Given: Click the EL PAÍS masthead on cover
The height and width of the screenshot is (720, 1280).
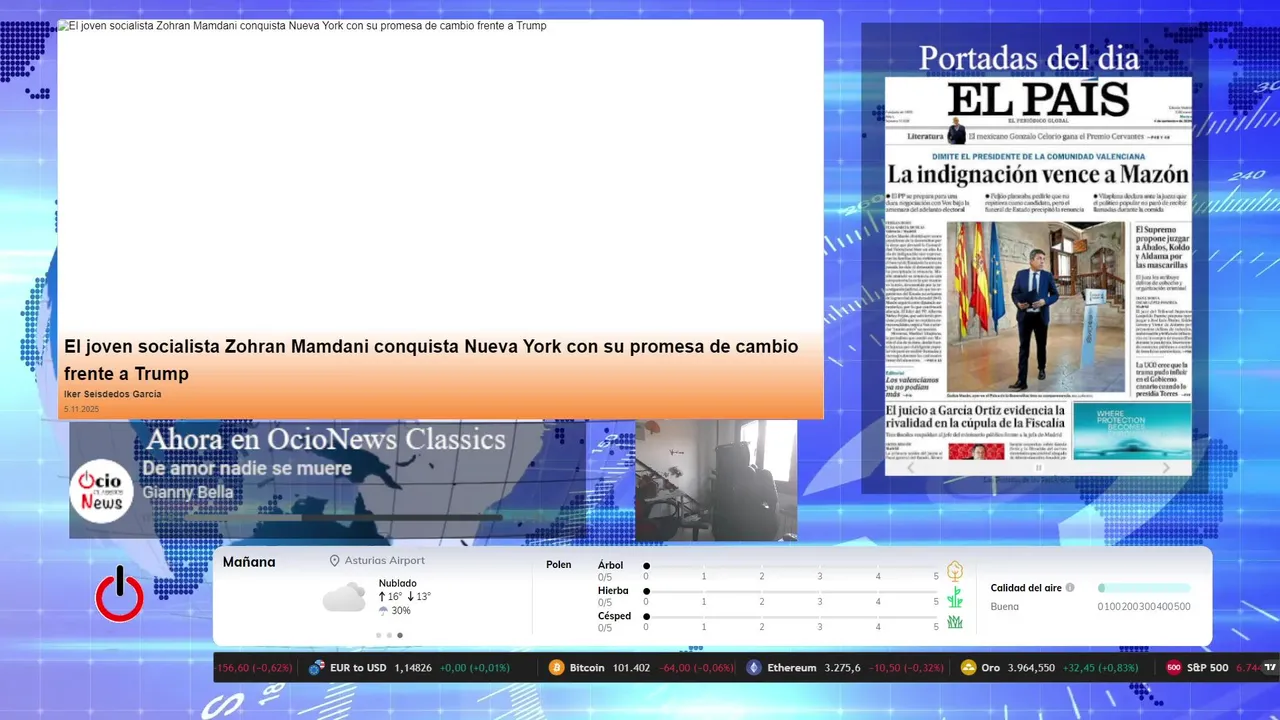Looking at the screenshot, I should [x=1038, y=99].
